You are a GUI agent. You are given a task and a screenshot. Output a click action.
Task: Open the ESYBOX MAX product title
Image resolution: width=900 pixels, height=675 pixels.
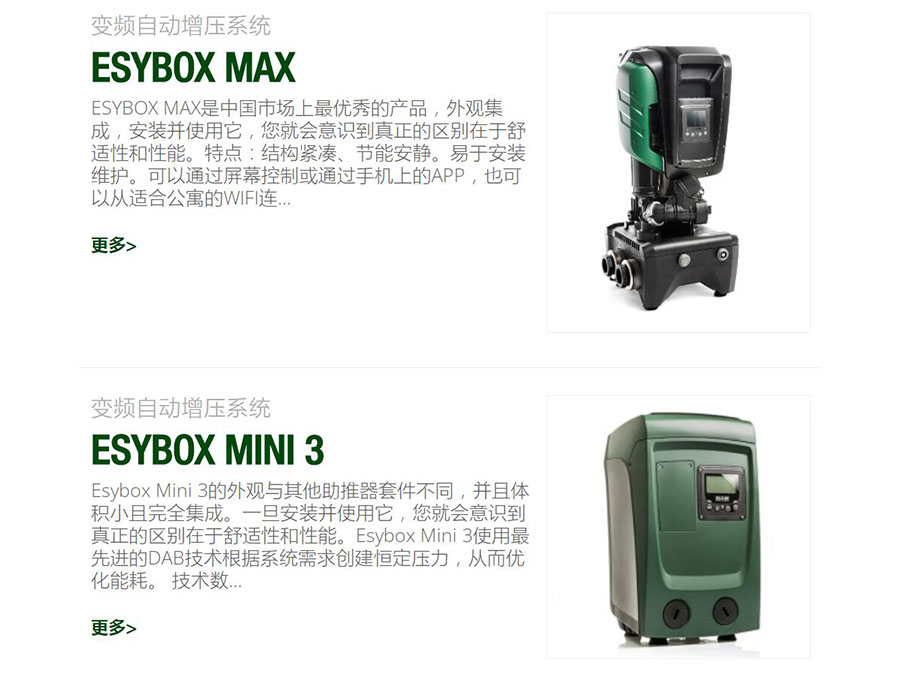[193, 68]
